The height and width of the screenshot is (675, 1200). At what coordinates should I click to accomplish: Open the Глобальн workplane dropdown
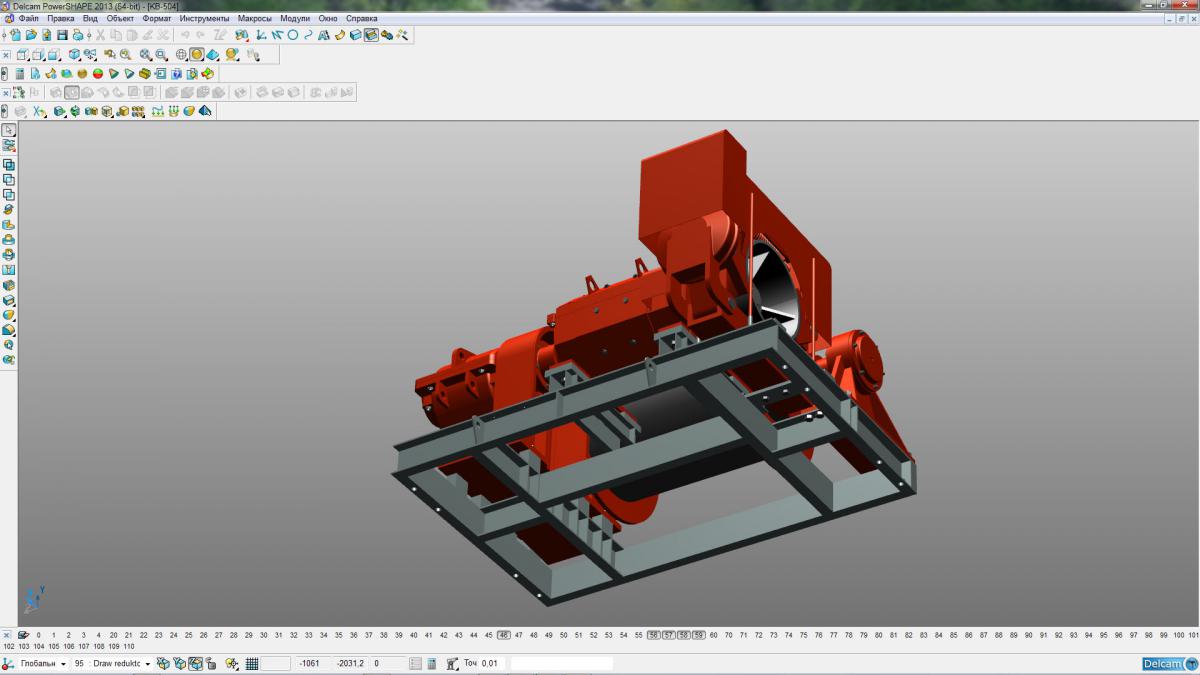(44, 663)
